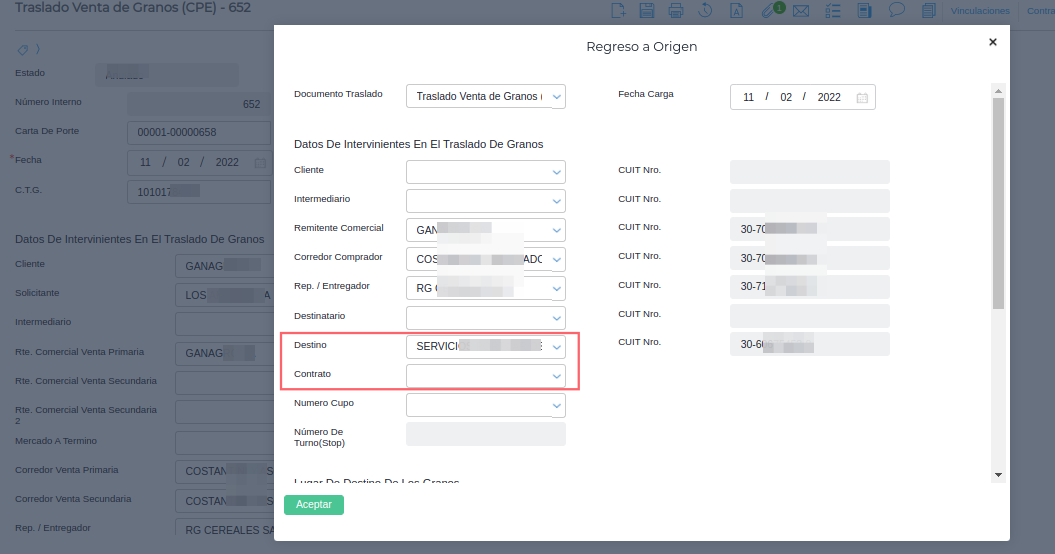Click the envelope mail icon

tap(800, 11)
